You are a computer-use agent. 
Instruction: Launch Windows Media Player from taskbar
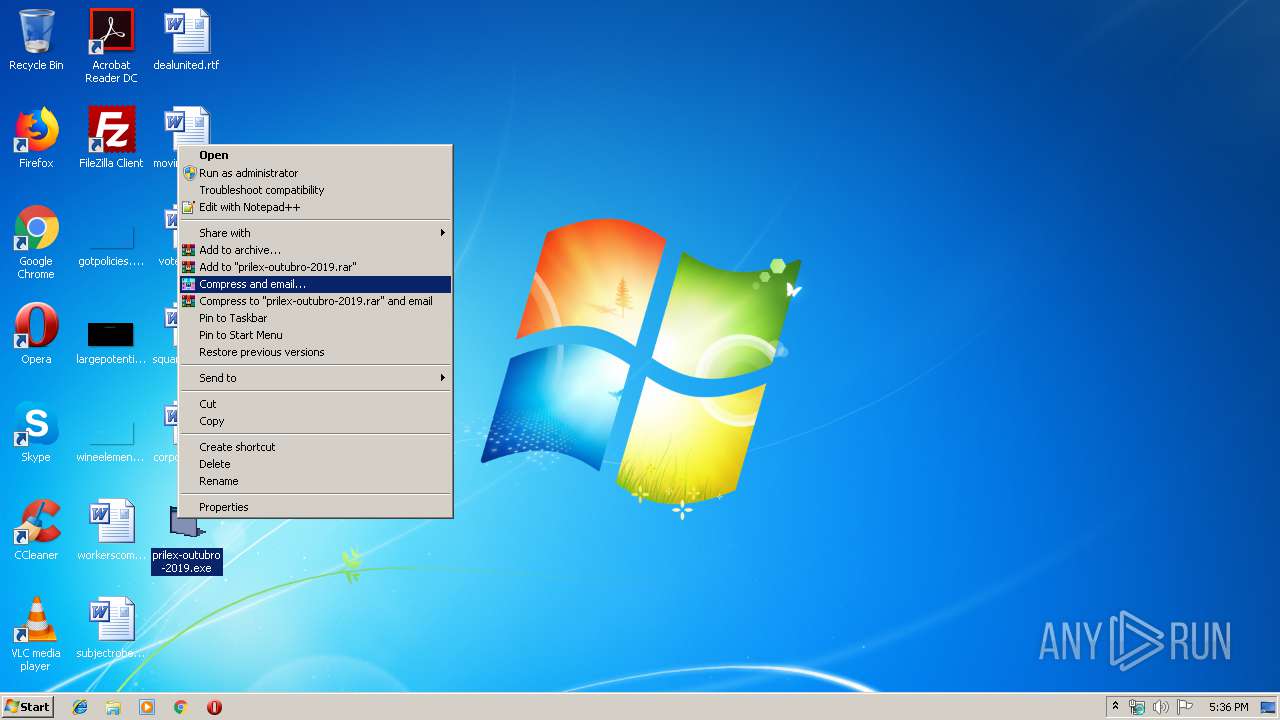147,707
